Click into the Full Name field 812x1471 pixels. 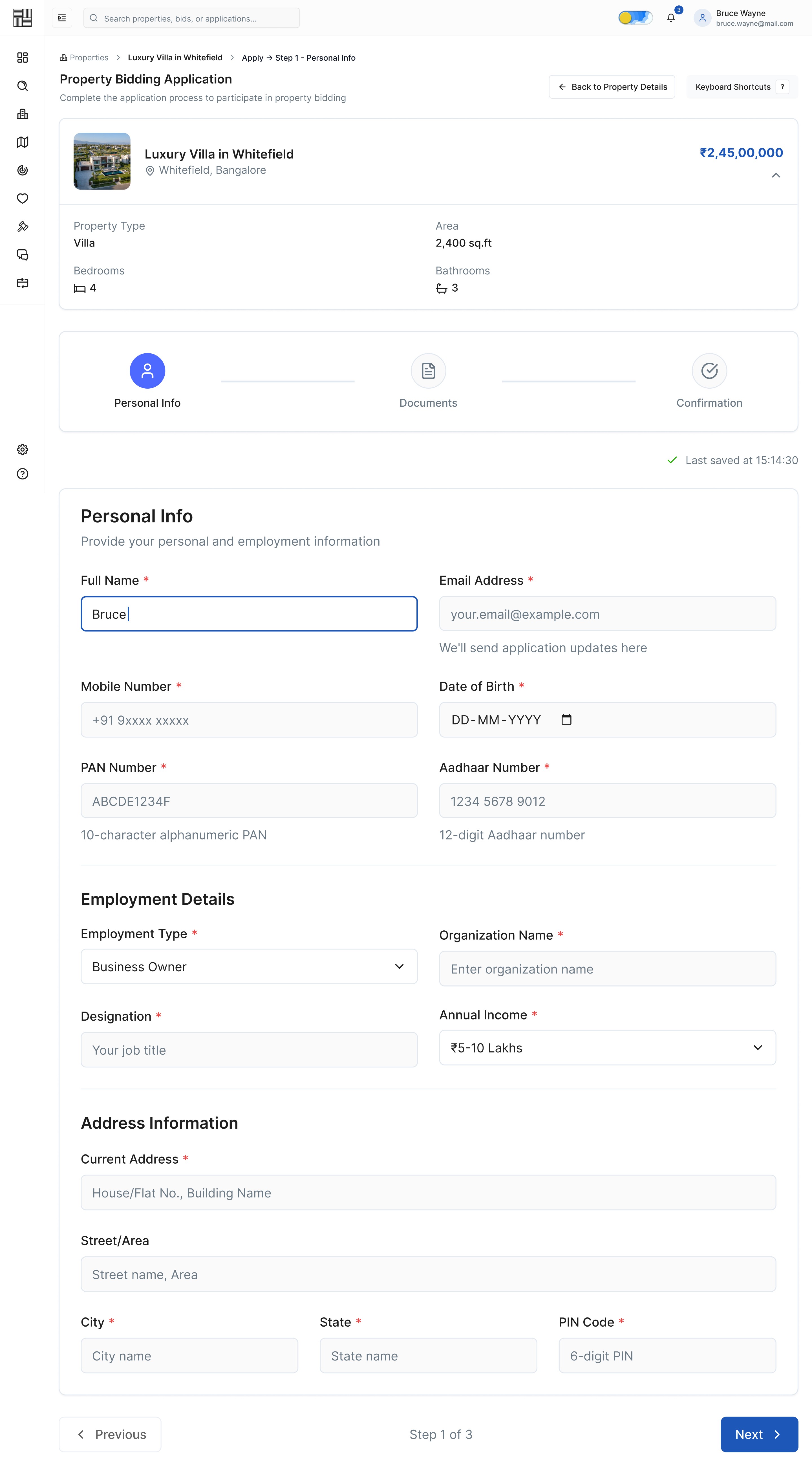pos(249,614)
